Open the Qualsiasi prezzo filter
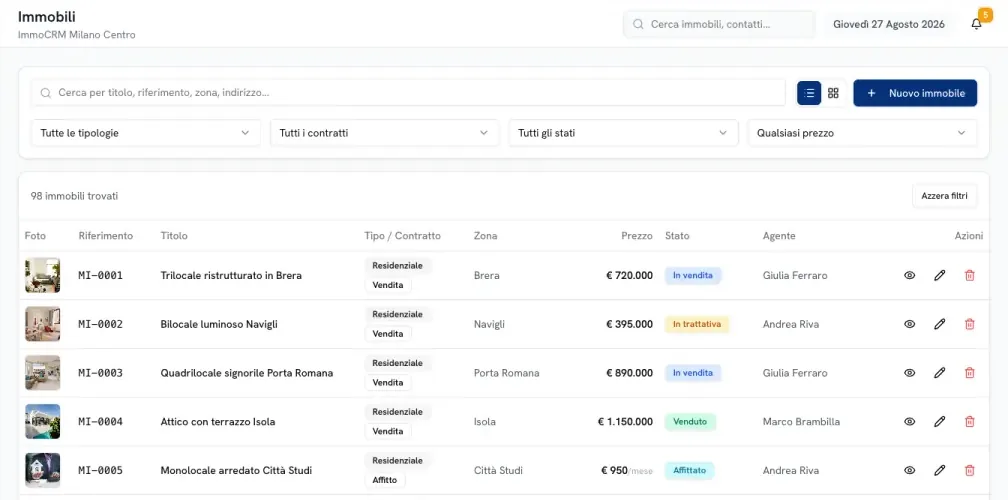 [x=862, y=133]
